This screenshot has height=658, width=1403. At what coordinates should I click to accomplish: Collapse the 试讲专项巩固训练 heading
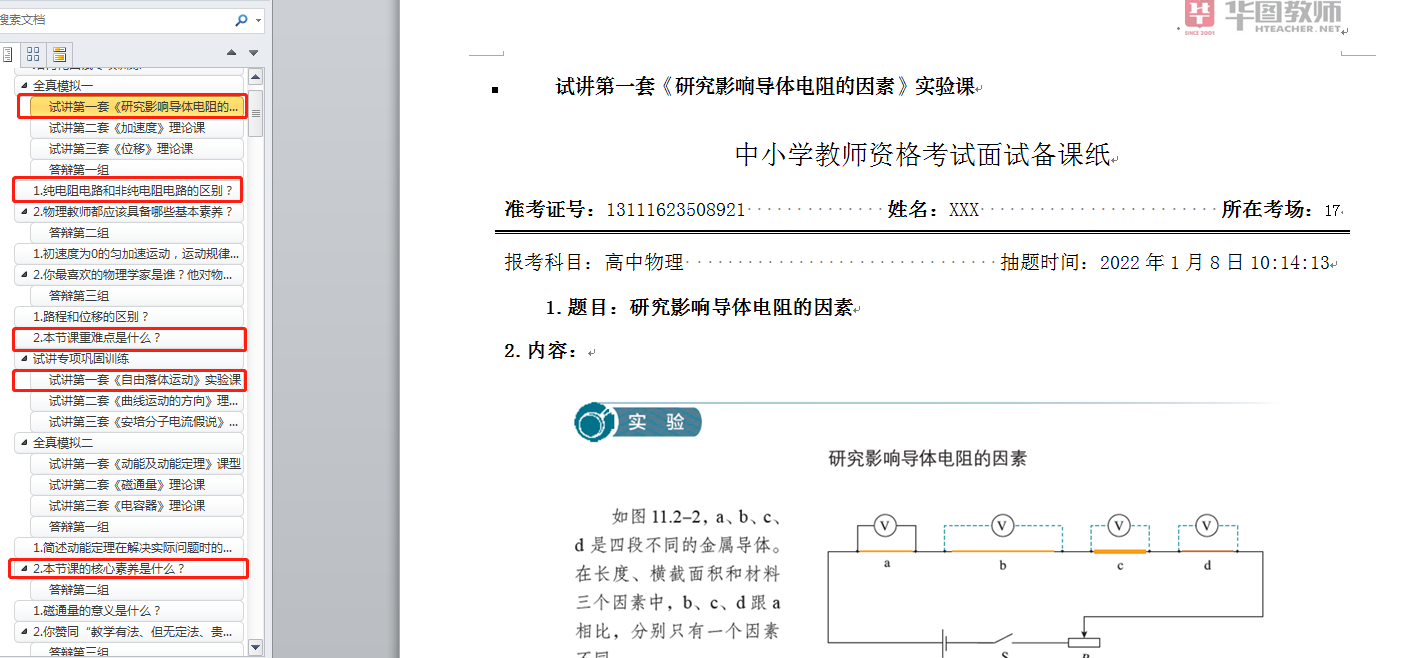[24, 359]
